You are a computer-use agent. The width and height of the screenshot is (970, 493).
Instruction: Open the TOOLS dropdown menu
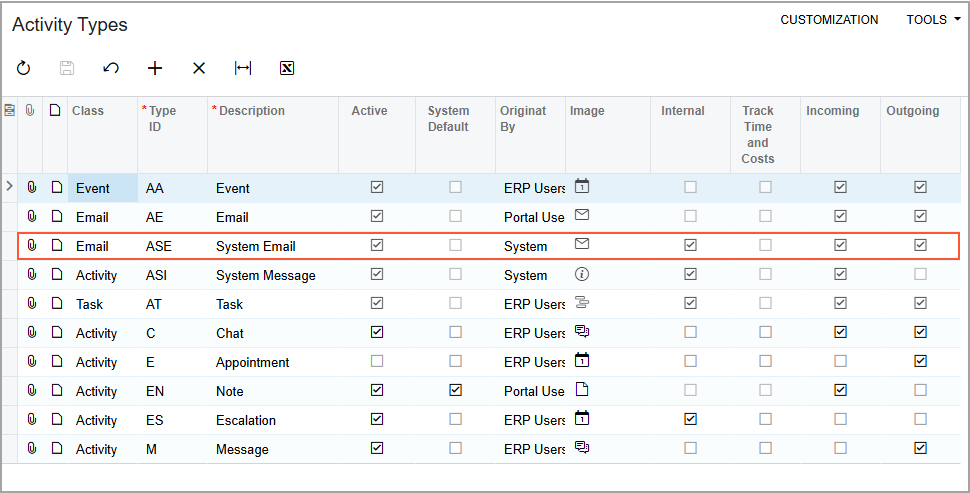[x=934, y=20]
